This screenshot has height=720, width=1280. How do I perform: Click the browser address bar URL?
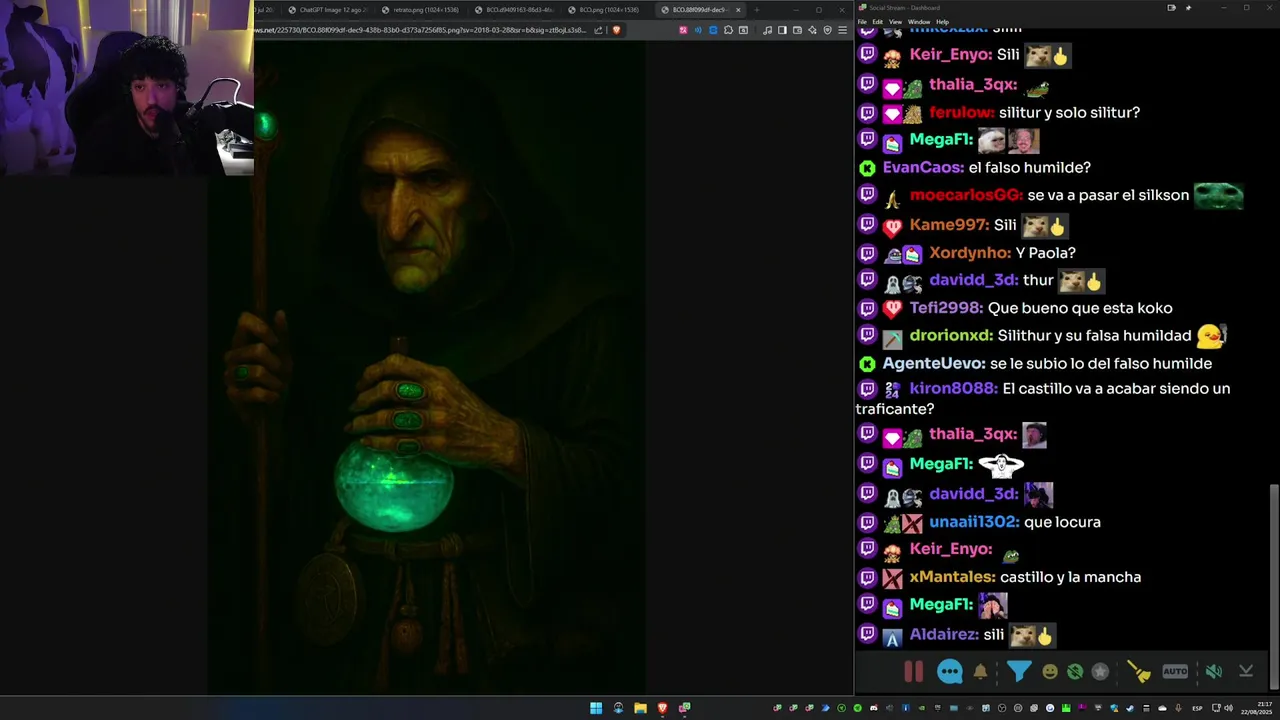(420, 30)
